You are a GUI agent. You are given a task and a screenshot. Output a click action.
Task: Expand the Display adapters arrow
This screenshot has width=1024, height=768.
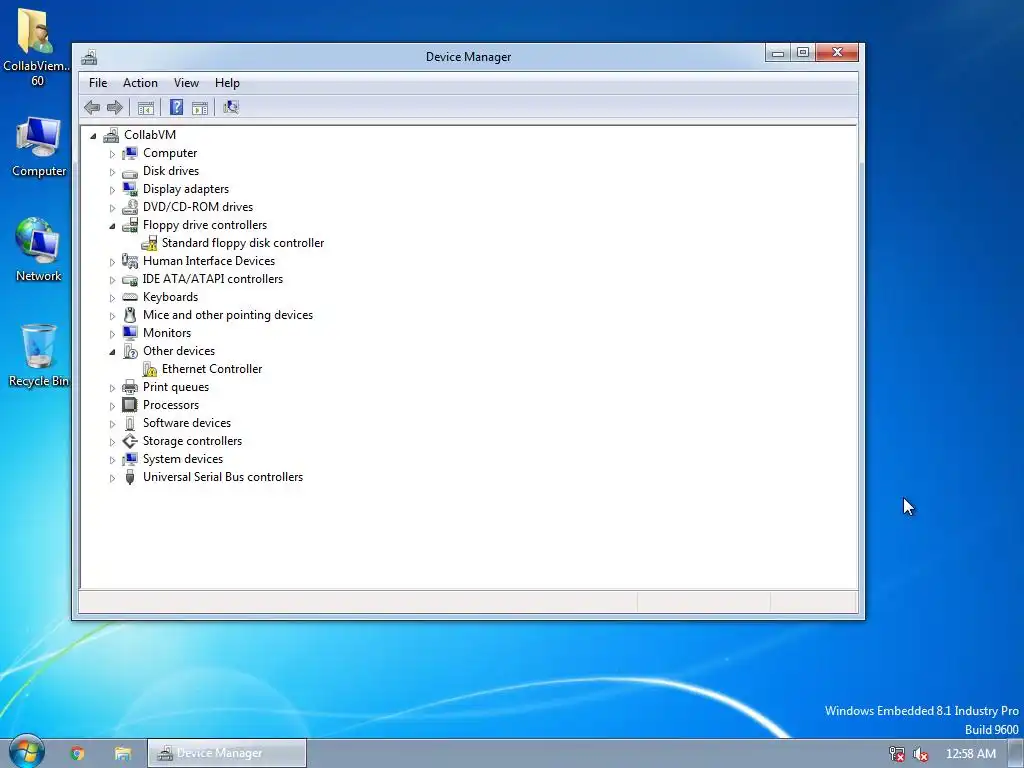[x=112, y=190]
